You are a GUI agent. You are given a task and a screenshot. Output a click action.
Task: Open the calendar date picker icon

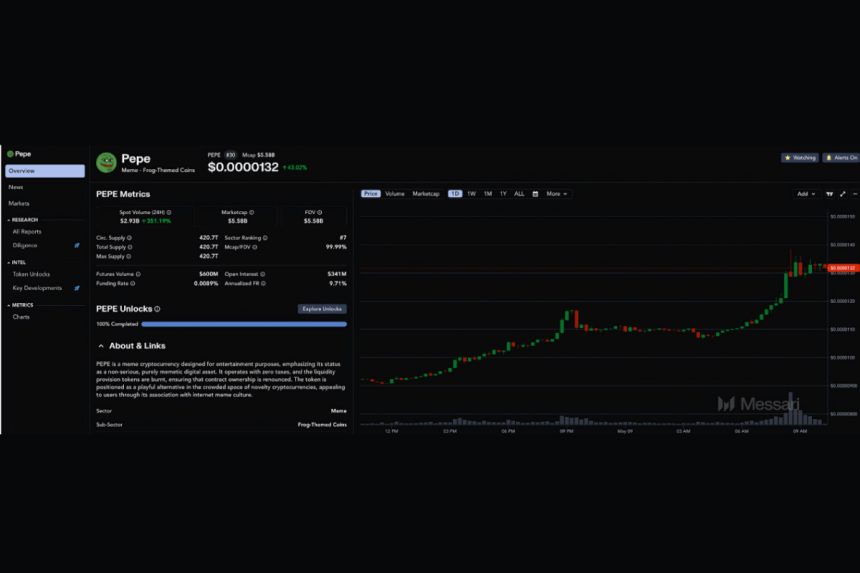click(535, 194)
